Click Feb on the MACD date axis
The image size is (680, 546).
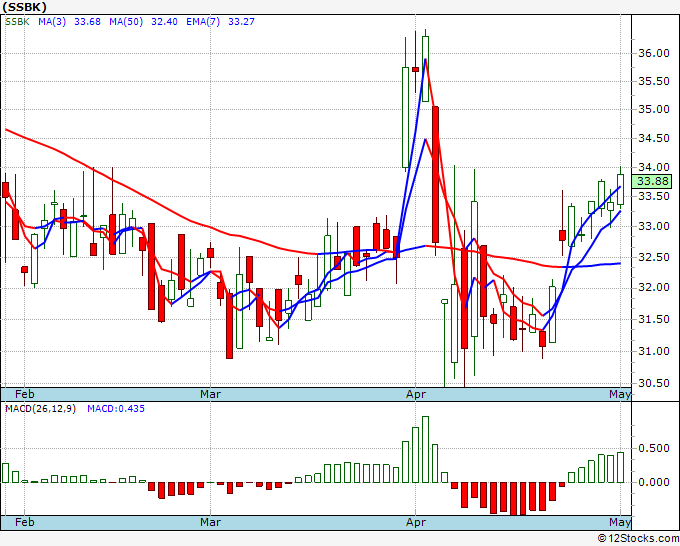pyautogui.click(x=24, y=522)
